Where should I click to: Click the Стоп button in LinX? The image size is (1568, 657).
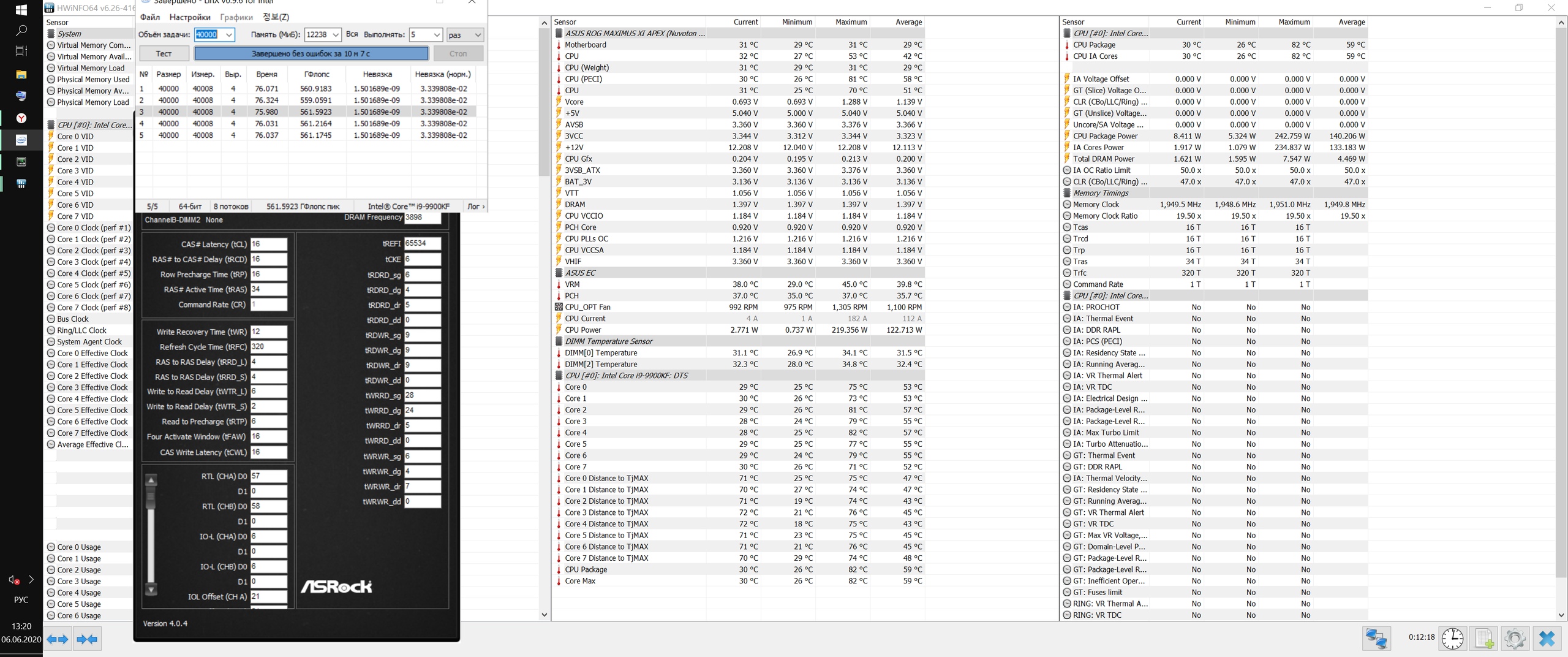click(458, 54)
